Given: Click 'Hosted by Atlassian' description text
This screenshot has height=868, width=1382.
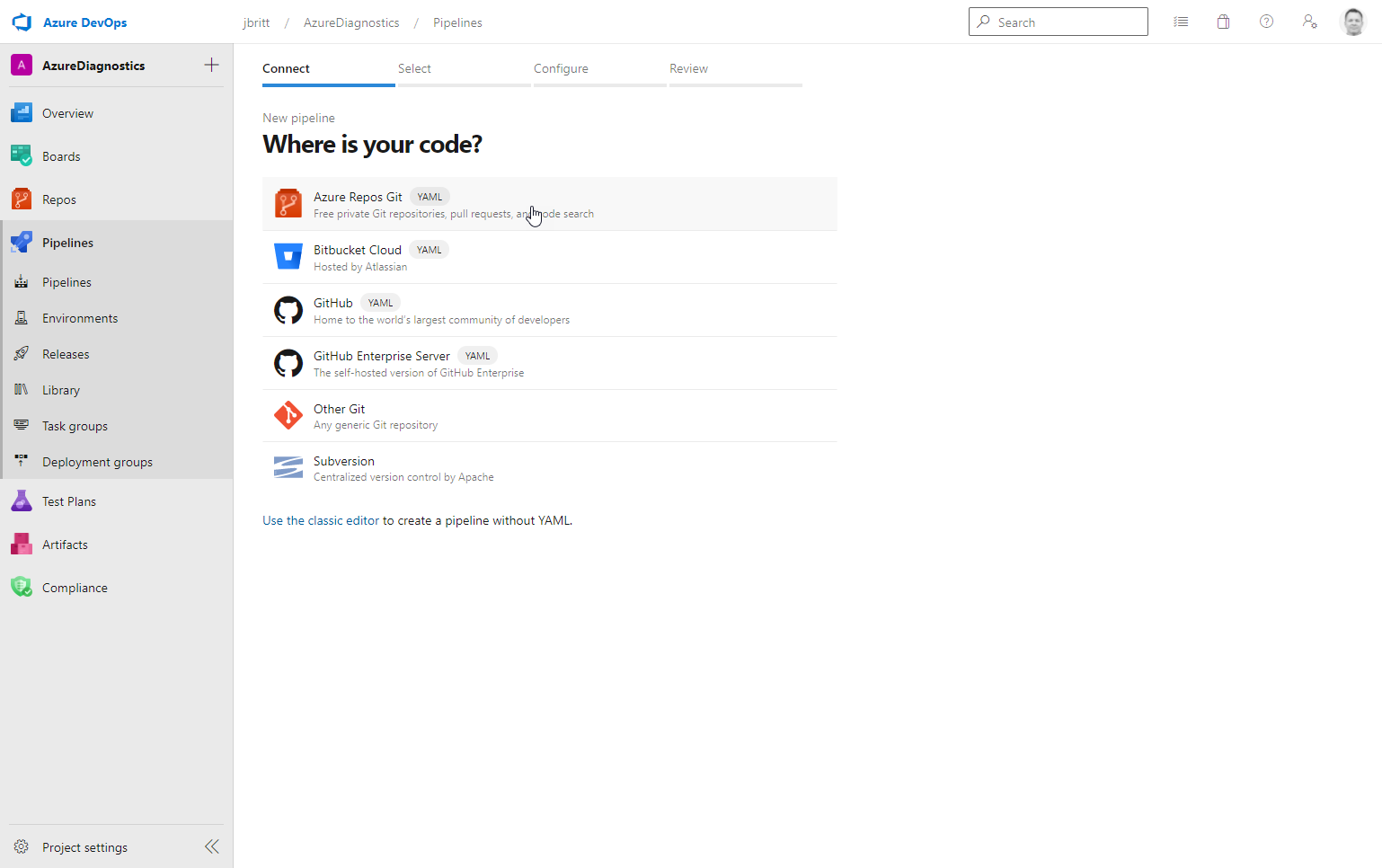Looking at the screenshot, I should coord(360,267).
